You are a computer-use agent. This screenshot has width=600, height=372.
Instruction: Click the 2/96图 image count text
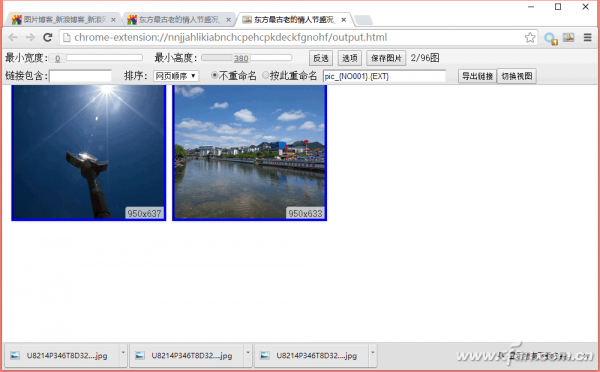point(425,58)
